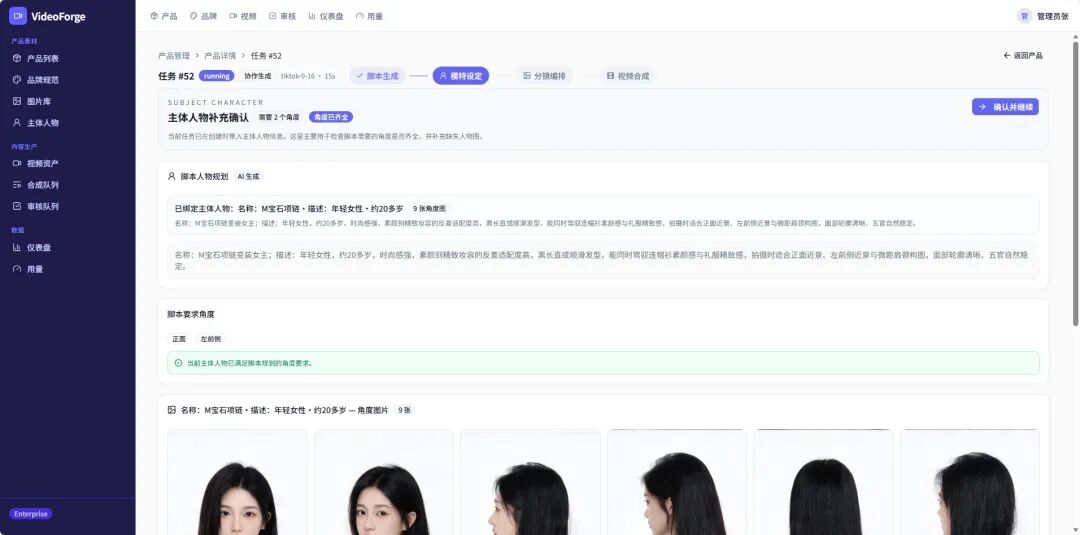Click the 任务 #52 breadcrumb

[266, 56]
